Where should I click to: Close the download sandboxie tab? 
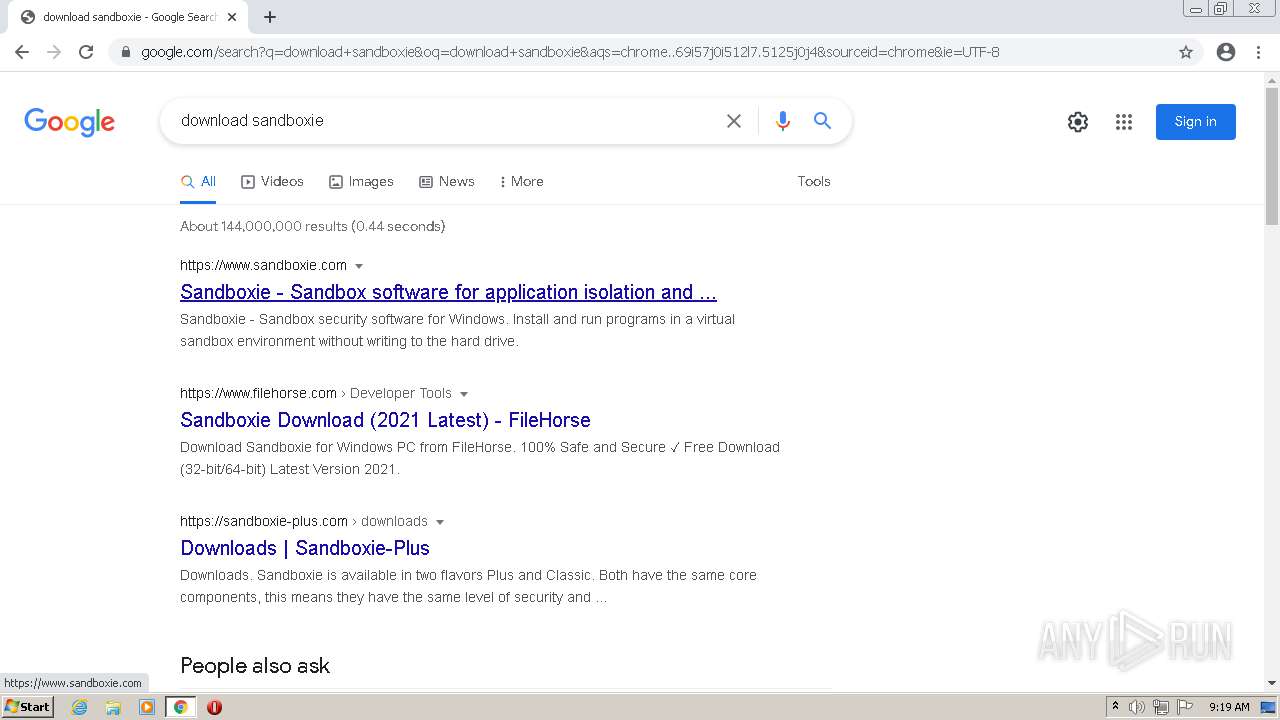(232, 17)
